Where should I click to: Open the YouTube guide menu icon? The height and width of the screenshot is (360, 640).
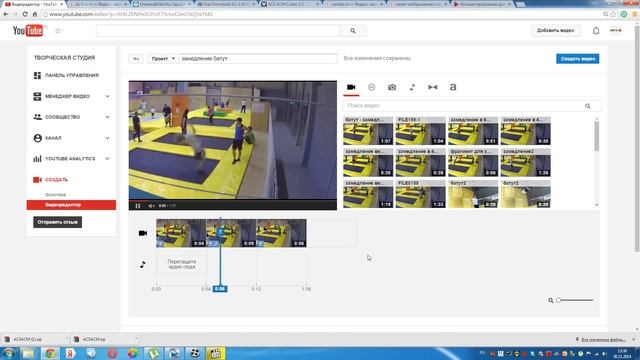(x=58, y=31)
